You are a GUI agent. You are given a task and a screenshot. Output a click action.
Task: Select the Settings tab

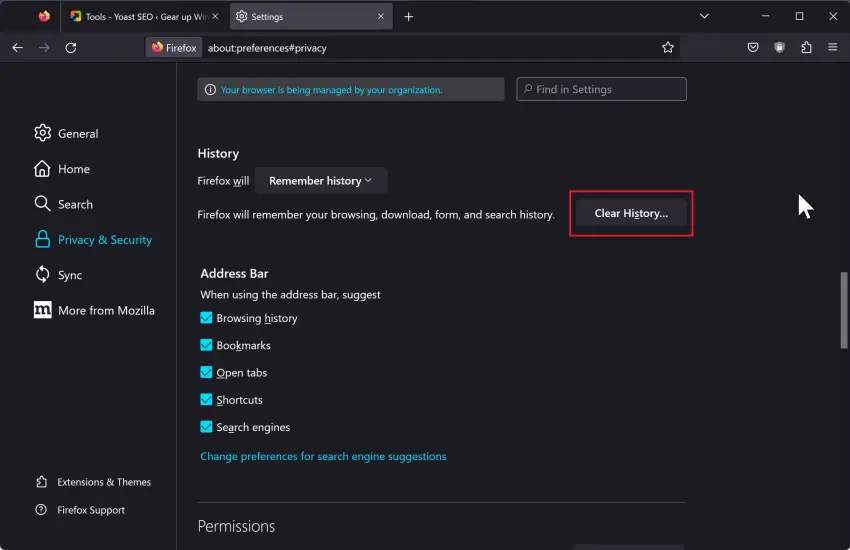tap(311, 16)
